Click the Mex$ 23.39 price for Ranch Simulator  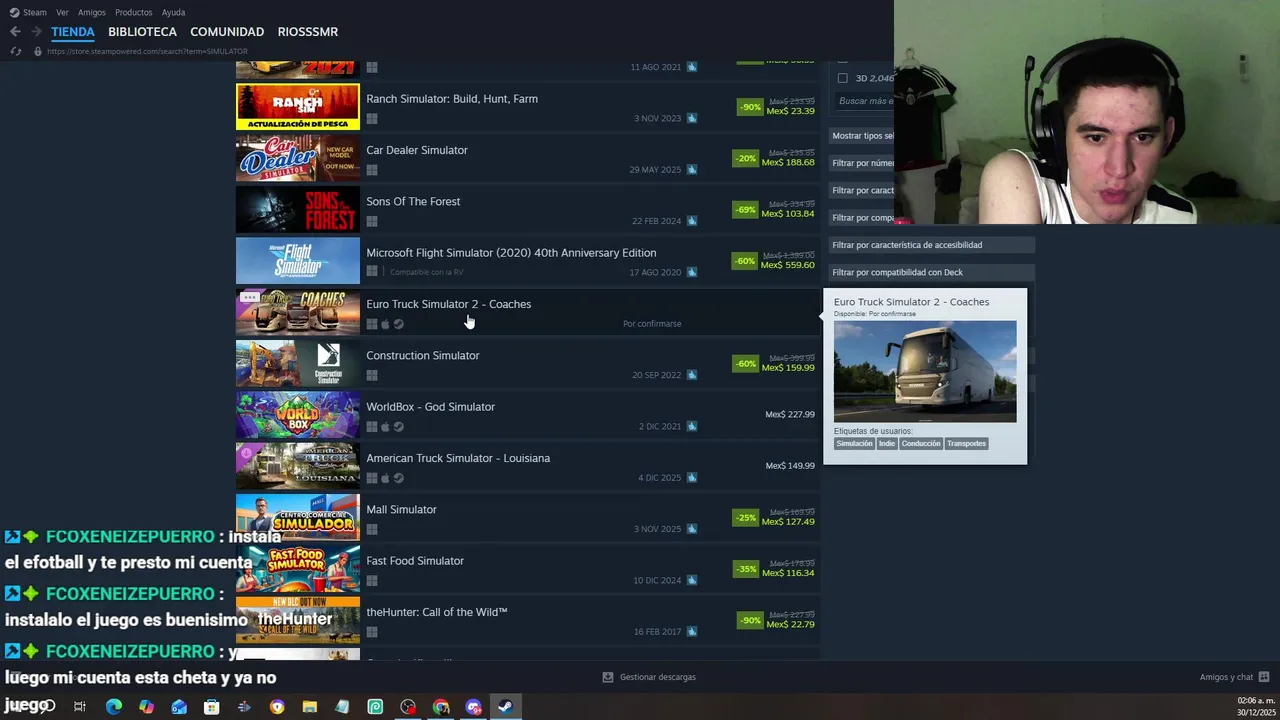pyautogui.click(x=790, y=111)
